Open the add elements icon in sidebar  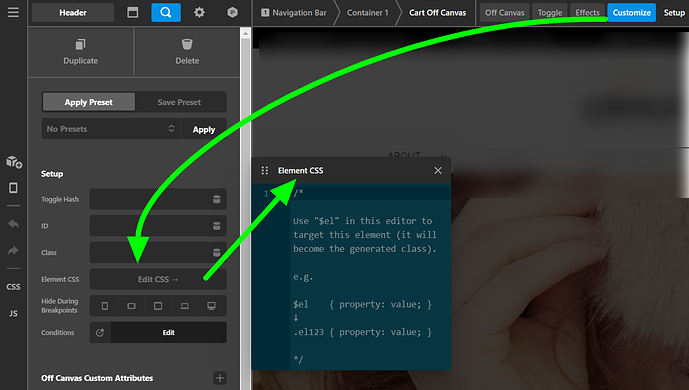point(14,162)
